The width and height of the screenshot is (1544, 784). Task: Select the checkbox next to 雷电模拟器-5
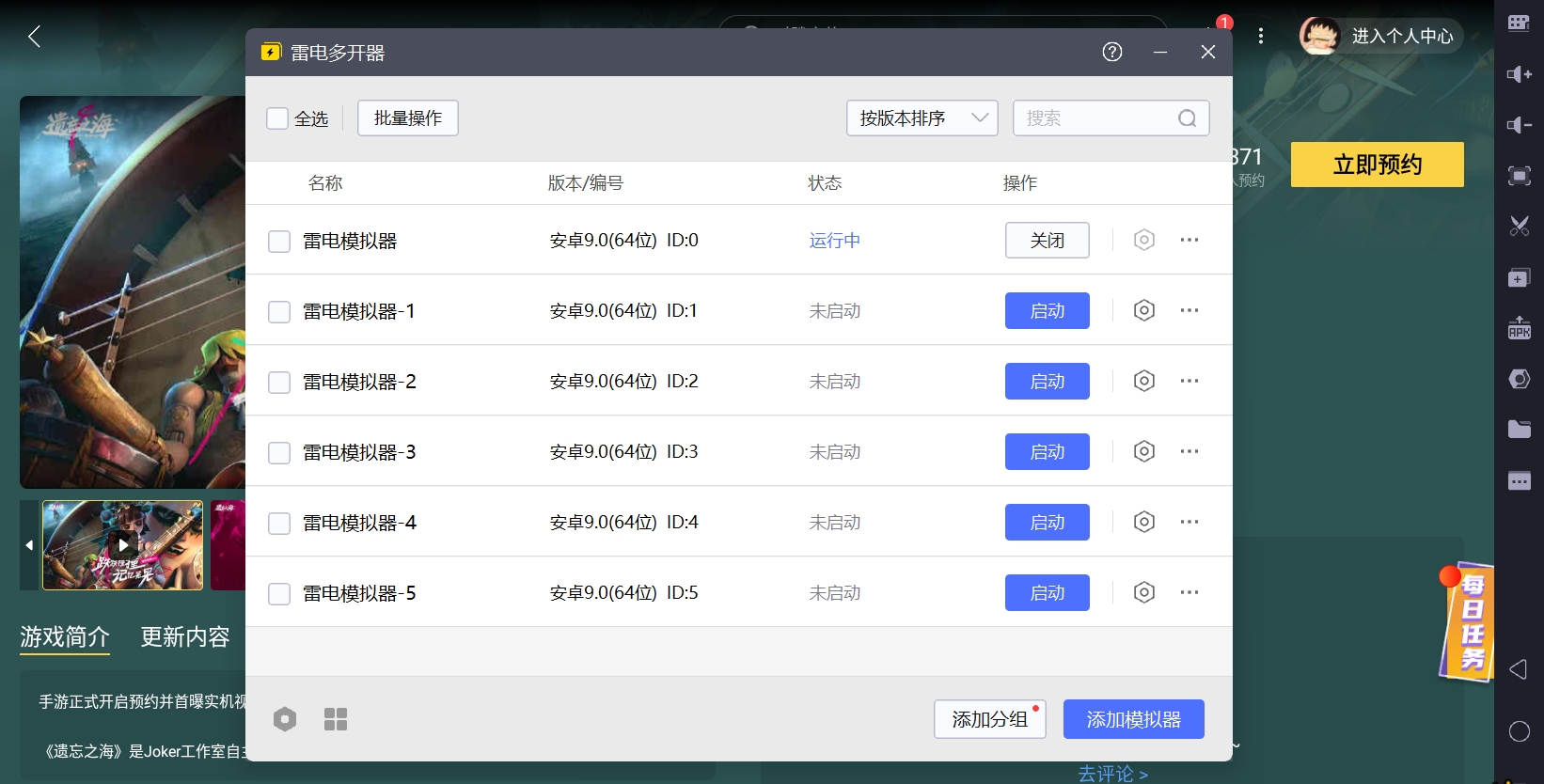[x=279, y=593]
